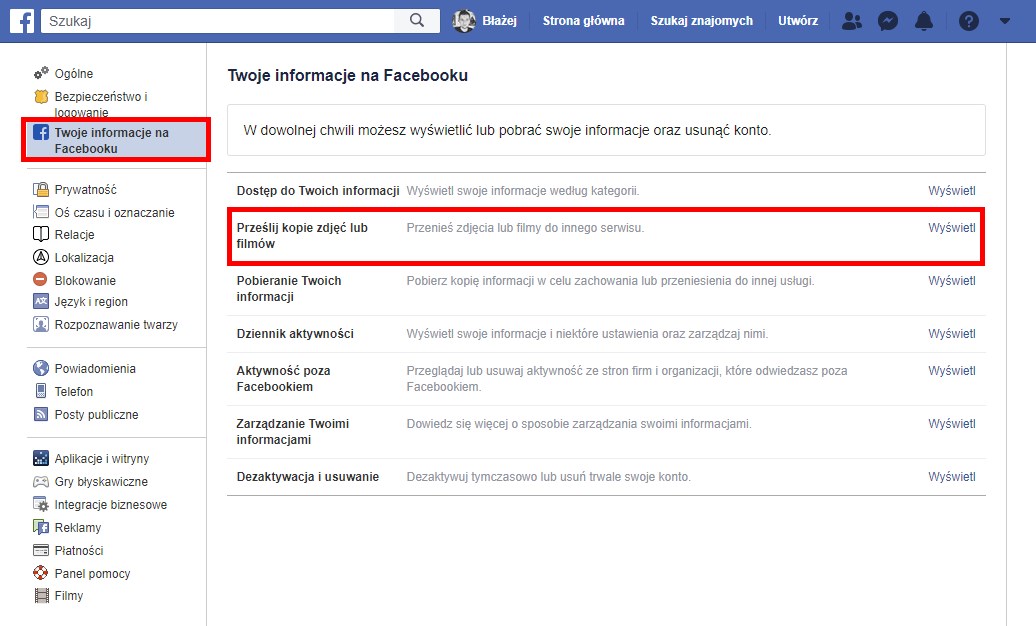Open Prywatność settings
Viewport: 1036px width, 626px height.
pyautogui.click(x=86, y=190)
